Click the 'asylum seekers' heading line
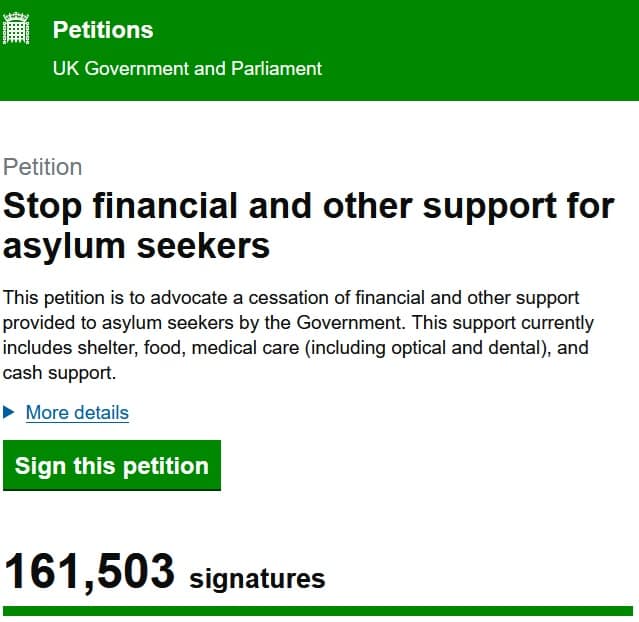The width and height of the screenshot is (639, 622). (x=137, y=245)
